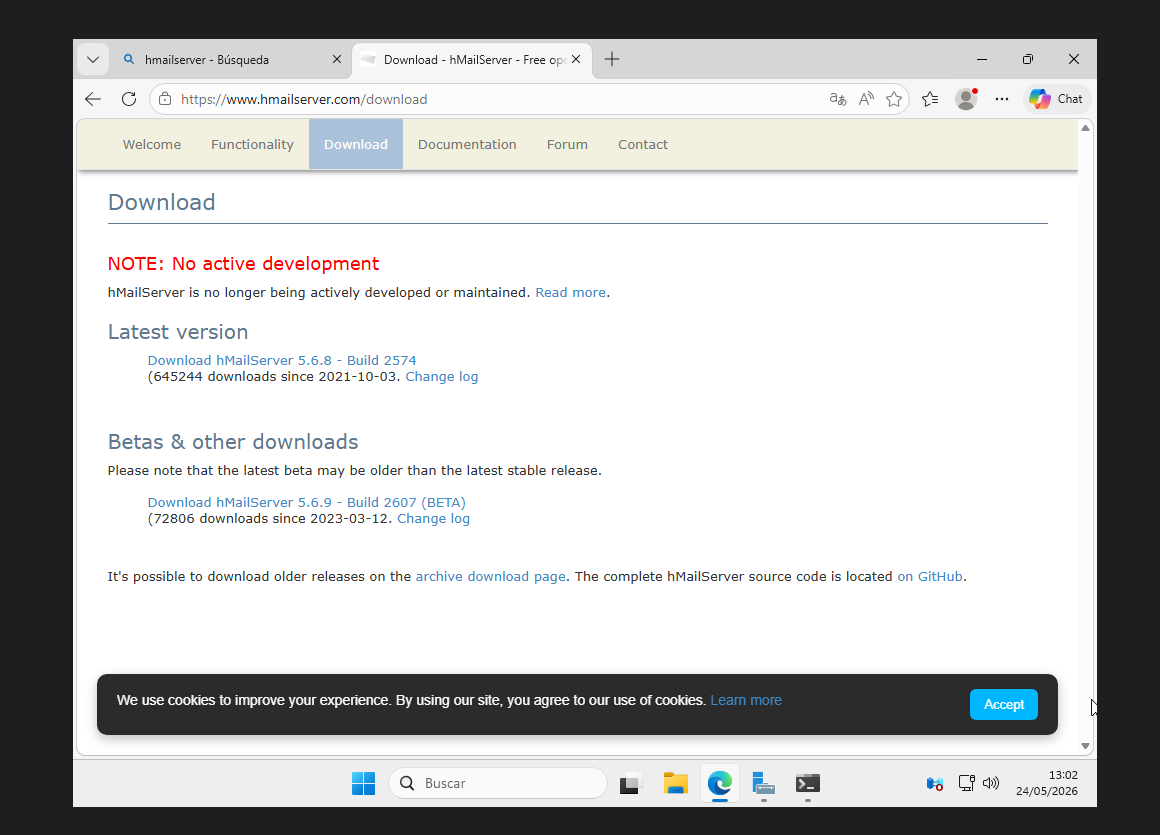The height and width of the screenshot is (835, 1160).
Task: Open the Contact menu item
Action: [x=643, y=144]
